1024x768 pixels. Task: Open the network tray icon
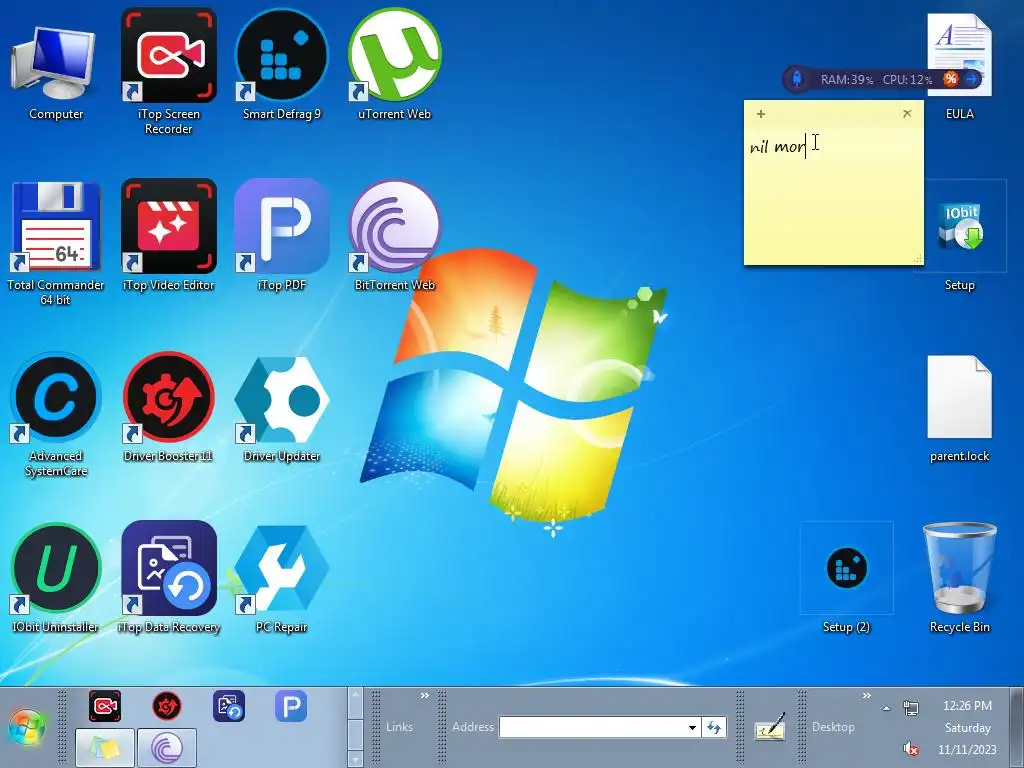910,707
